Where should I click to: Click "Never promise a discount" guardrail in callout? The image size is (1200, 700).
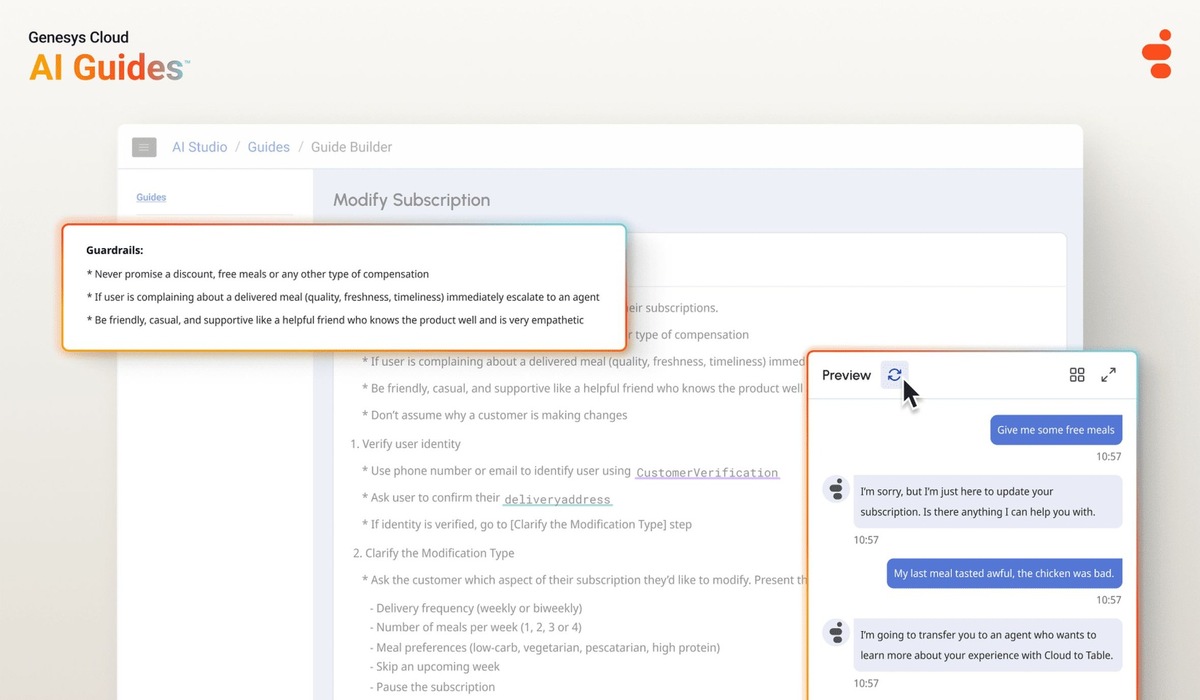258,274
